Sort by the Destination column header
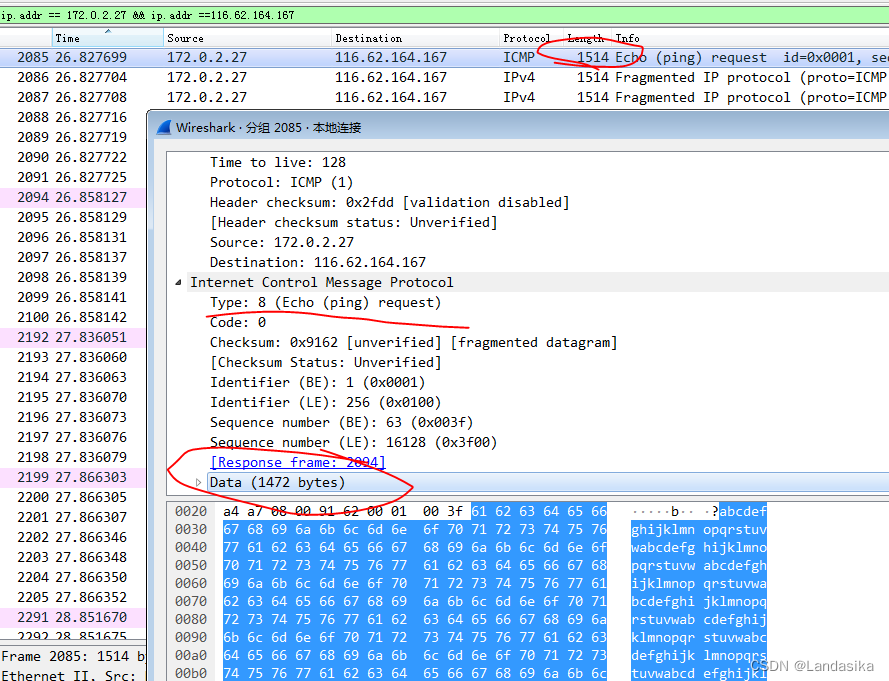 [x=416, y=39]
